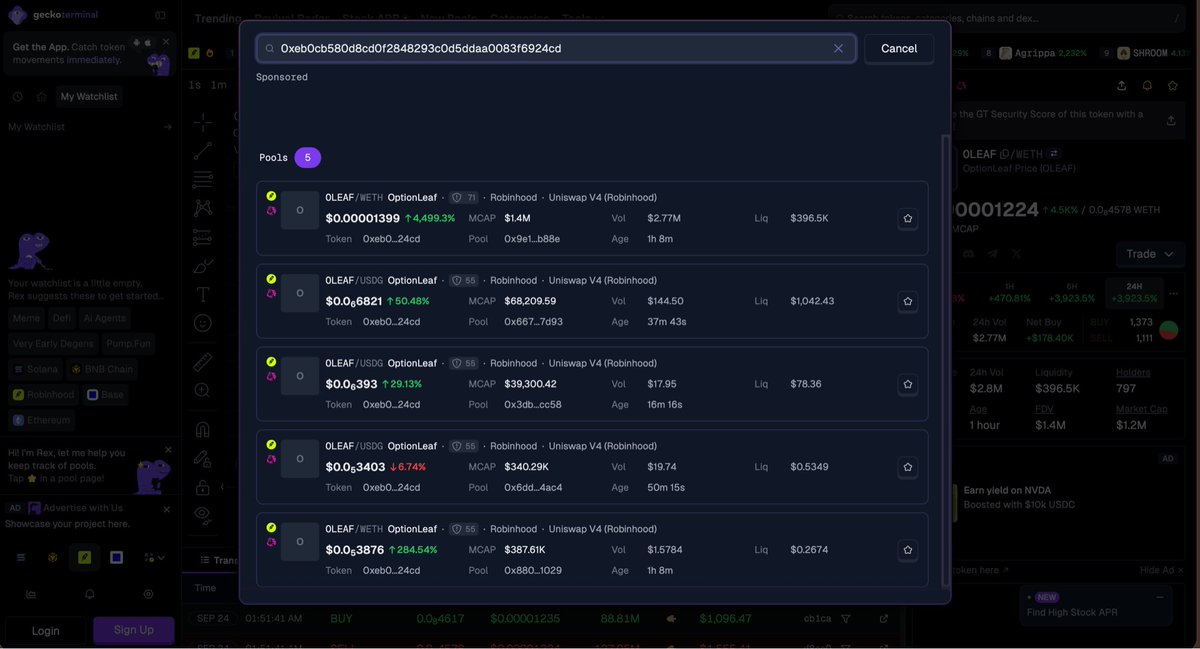Star the OLEAF/USDG $39,300.42 MCAP pool
The height and width of the screenshot is (649, 1200).
click(907, 384)
